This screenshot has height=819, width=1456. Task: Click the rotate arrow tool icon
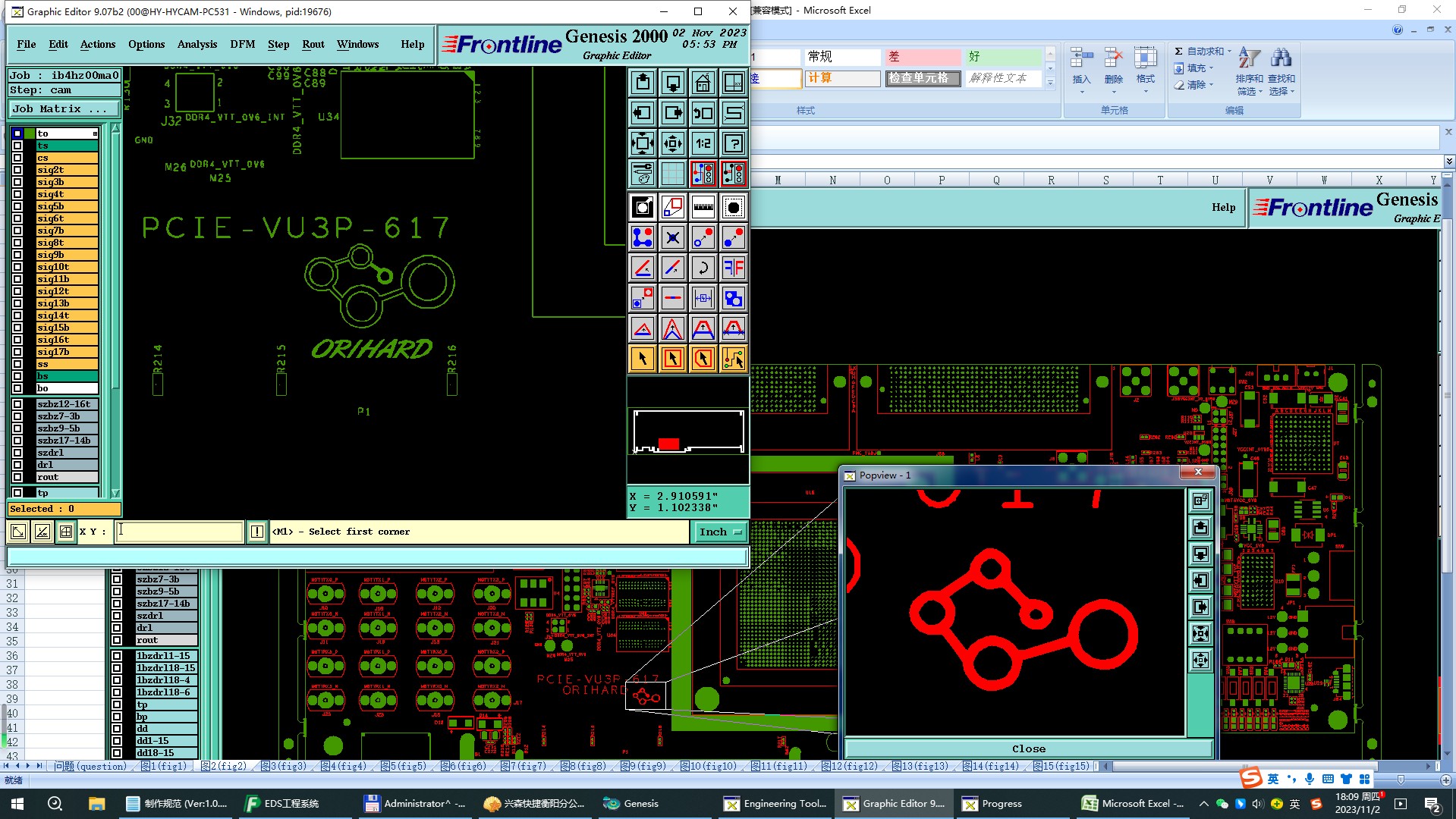pyautogui.click(x=703, y=268)
